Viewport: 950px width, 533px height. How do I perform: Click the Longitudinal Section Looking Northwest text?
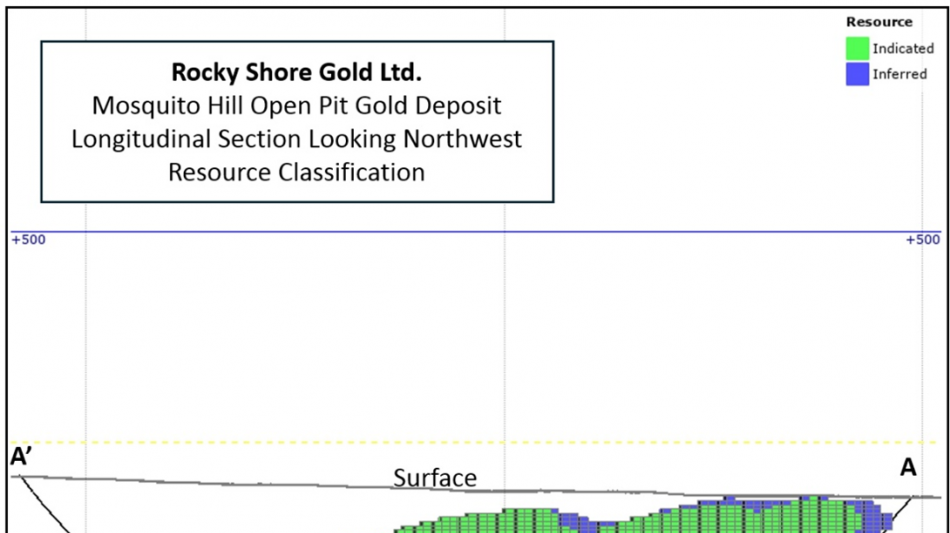pos(296,139)
